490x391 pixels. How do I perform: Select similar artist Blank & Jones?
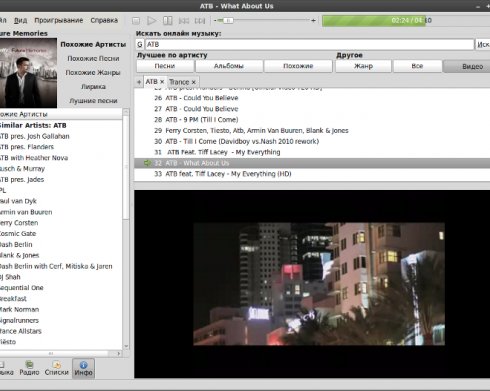click(x=20, y=255)
